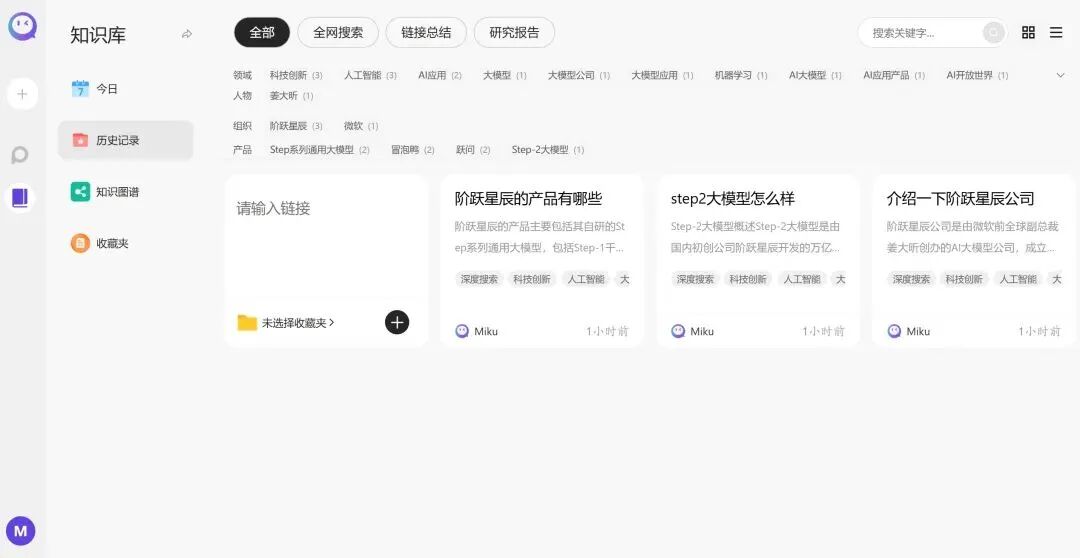1080x558 pixels.
Task: Click the black plus add link button
Action: pyautogui.click(x=397, y=322)
